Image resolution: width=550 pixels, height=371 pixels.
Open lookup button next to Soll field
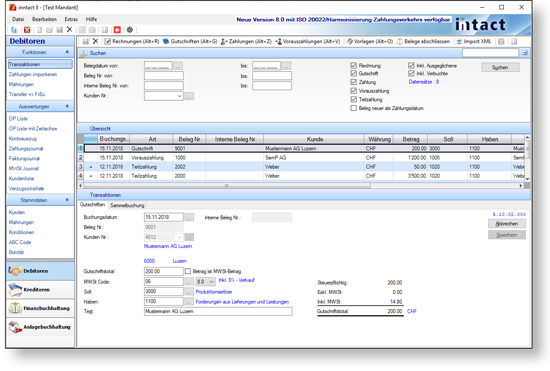coord(189,291)
